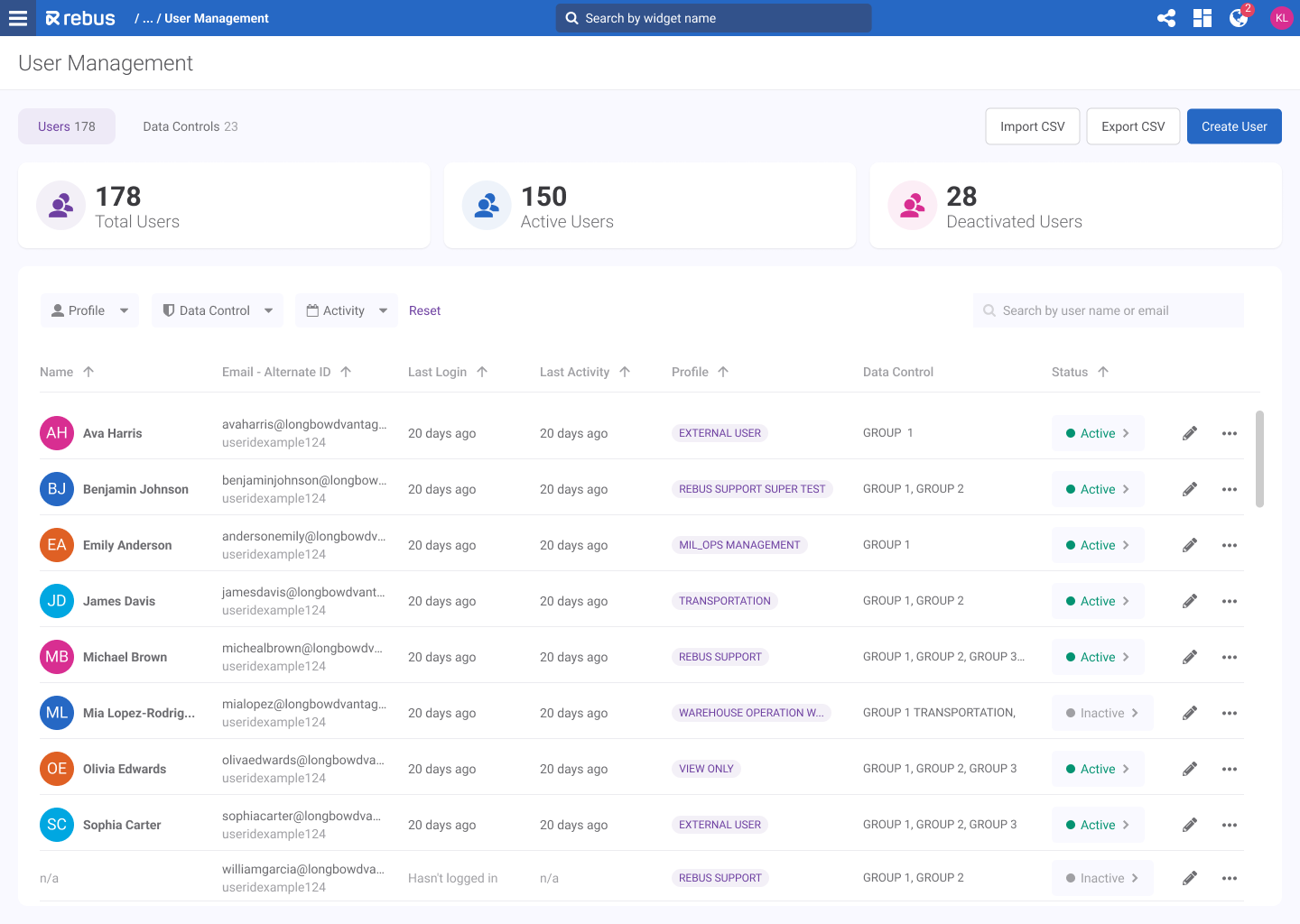Expand the Data Control filter dropdown
The image size is (1300, 924).
coord(218,310)
